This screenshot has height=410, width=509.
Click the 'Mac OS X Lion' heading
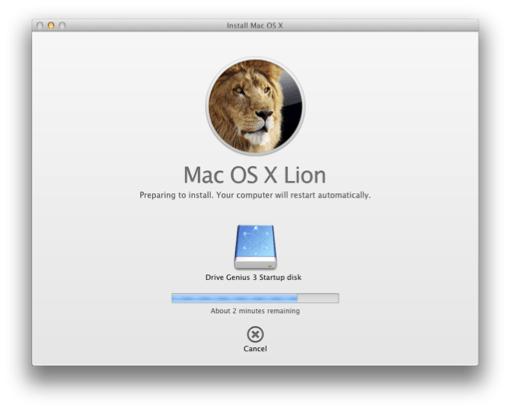(x=255, y=175)
